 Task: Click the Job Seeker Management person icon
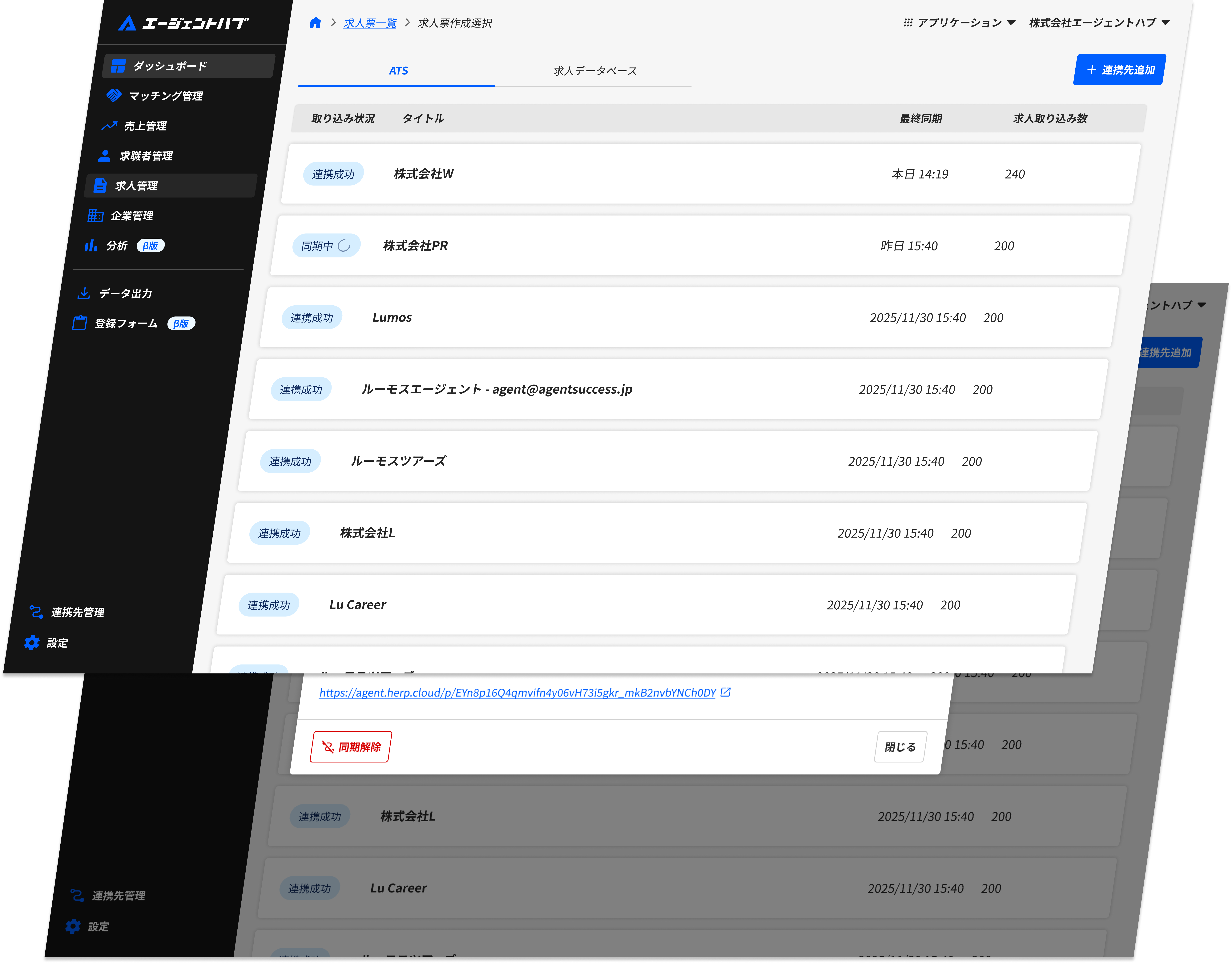[104, 156]
